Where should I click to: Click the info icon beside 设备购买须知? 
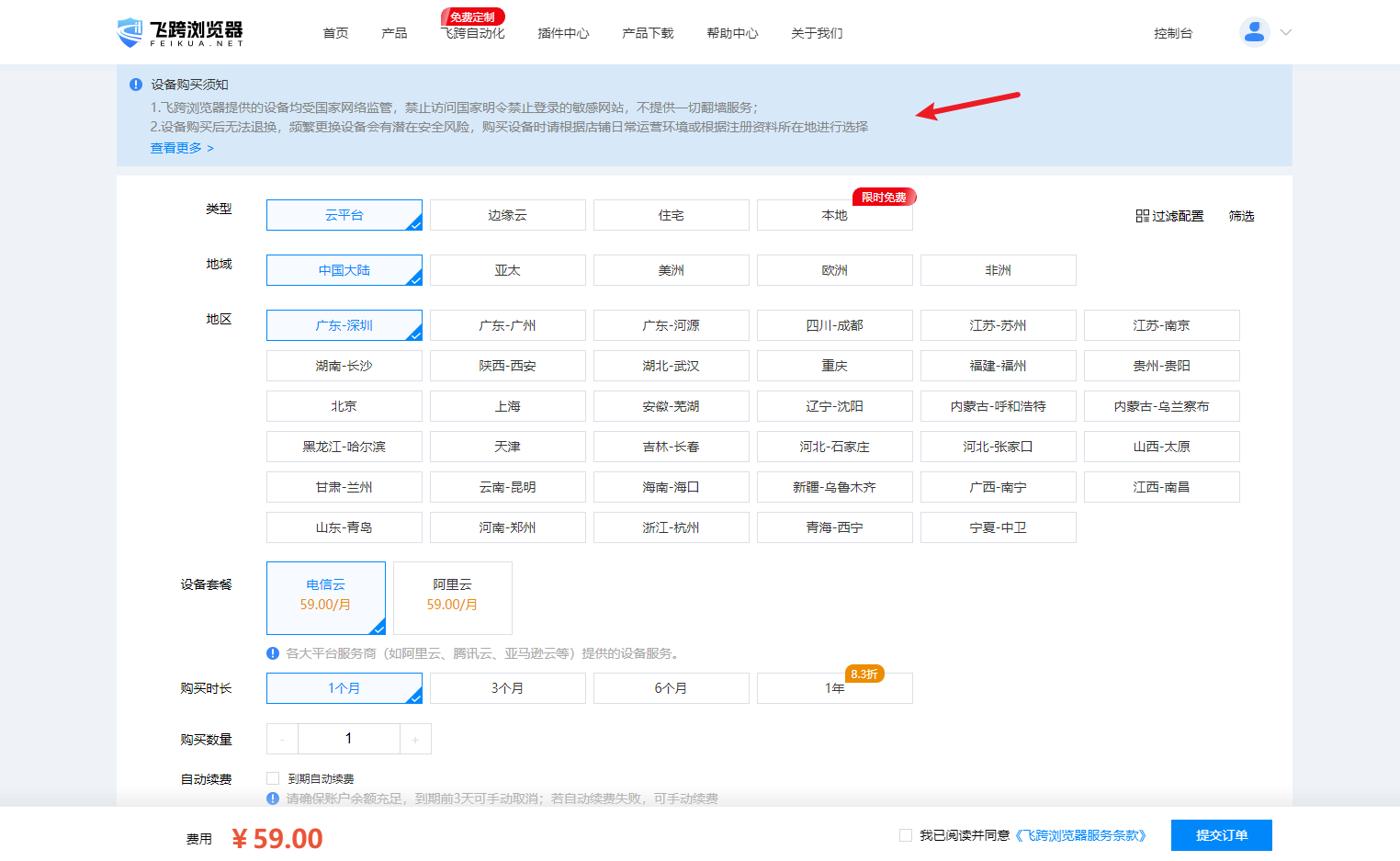pyautogui.click(x=136, y=85)
